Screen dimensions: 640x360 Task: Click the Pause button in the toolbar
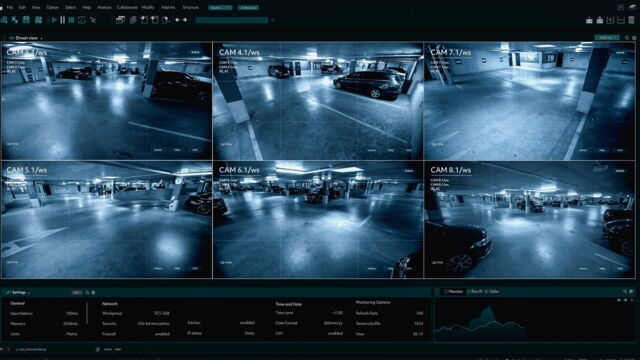click(x=62, y=20)
